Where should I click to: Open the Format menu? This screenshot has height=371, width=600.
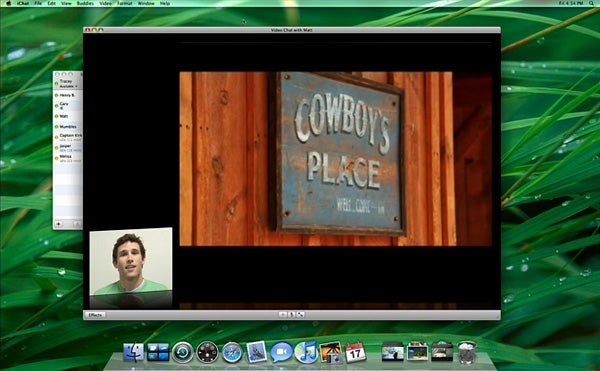tap(124, 3)
